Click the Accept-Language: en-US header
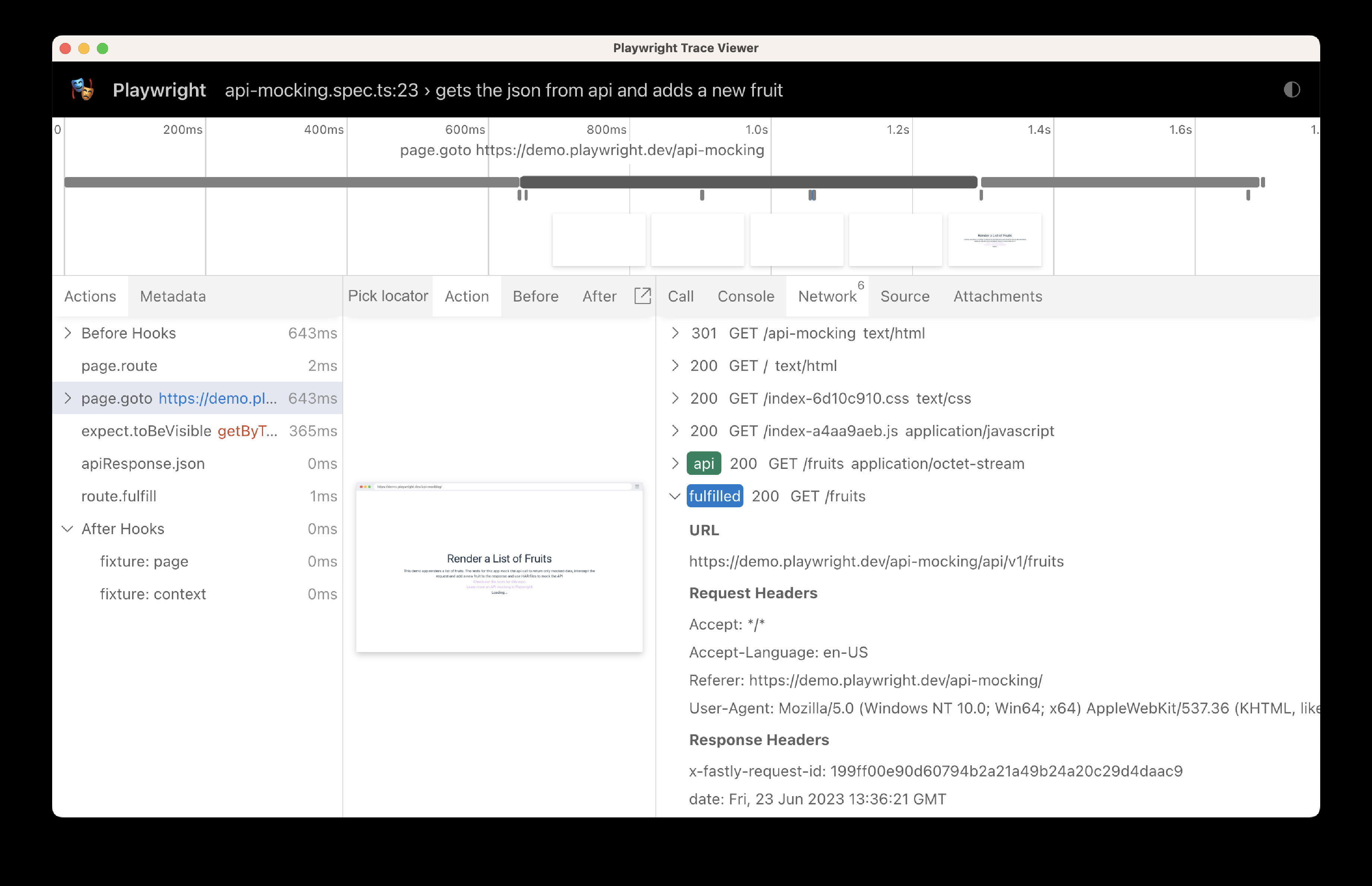Image resolution: width=1372 pixels, height=886 pixels. tap(778, 652)
